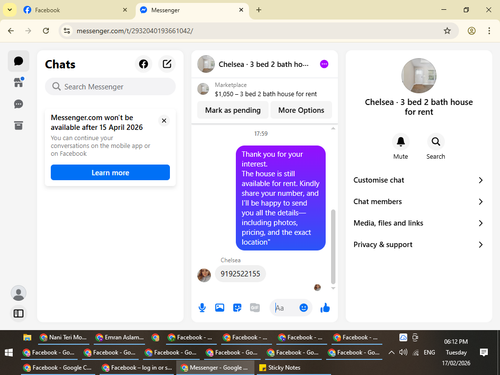
Task: Switch to Emran Aslam... taskbar window
Action: click(x=119, y=337)
